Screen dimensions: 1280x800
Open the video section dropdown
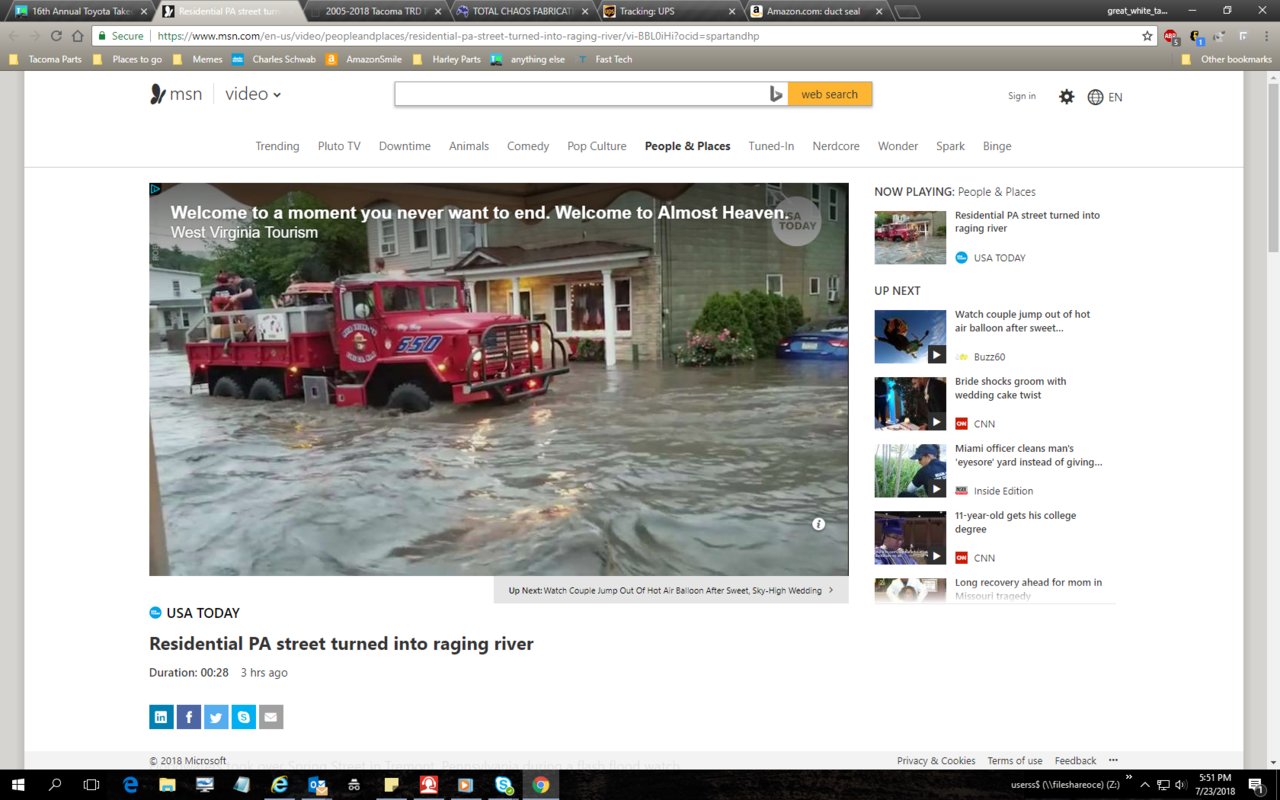pos(253,94)
